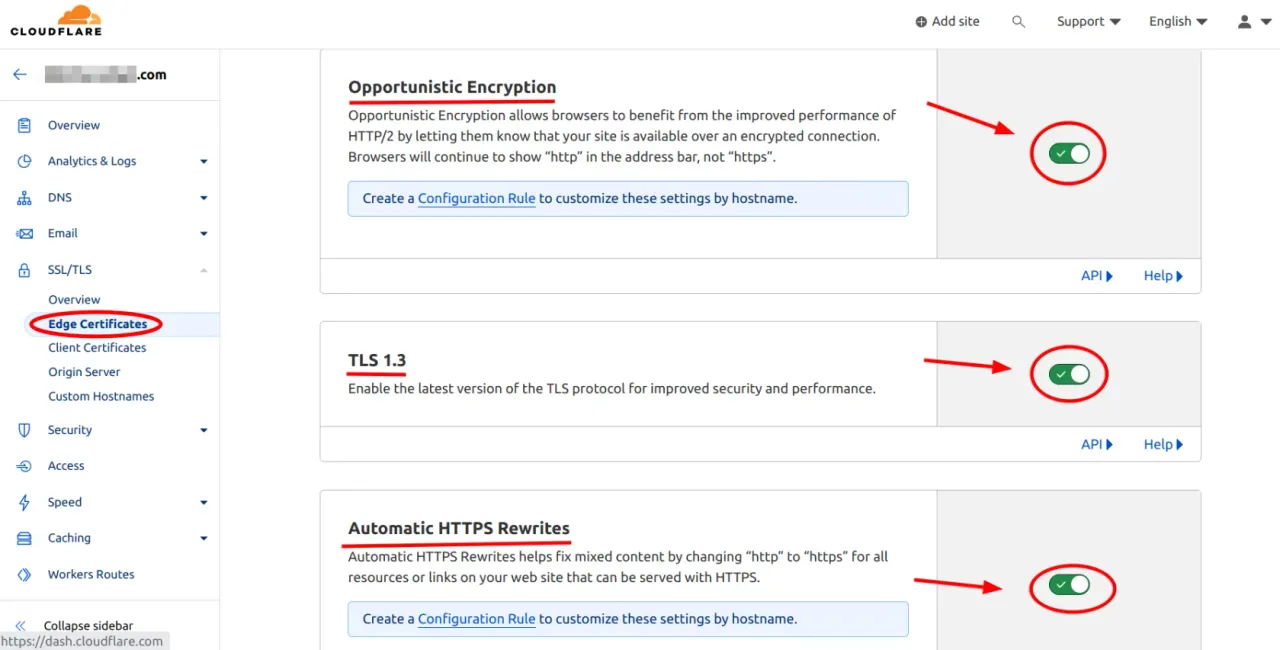Select SSL/TLS Overview sub-item
The image size is (1280, 650).
pos(74,300)
